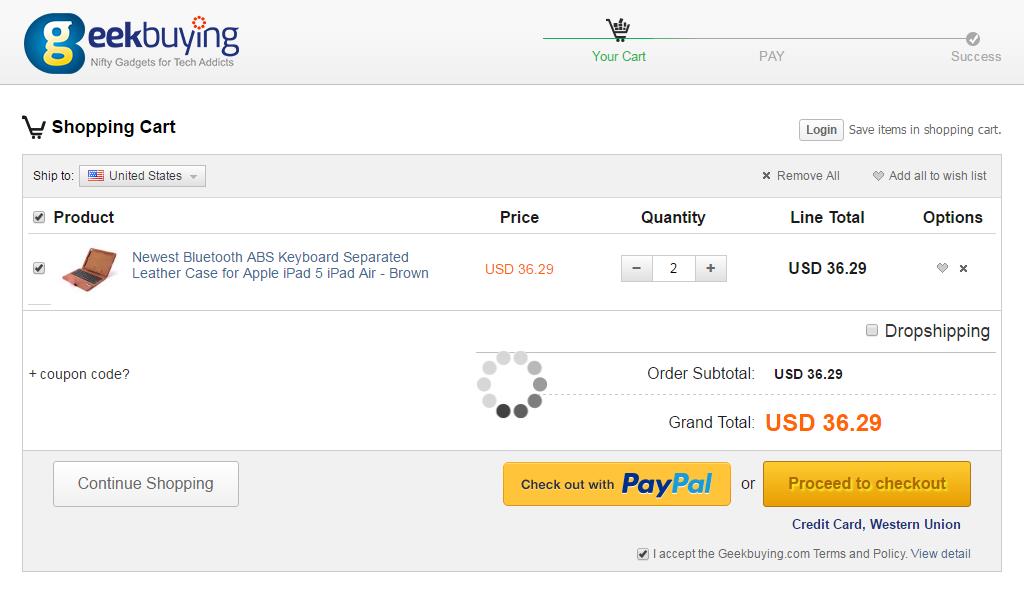1024x596 pixels.
Task: Increase quantity with the plus button
Action: (x=710, y=268)
